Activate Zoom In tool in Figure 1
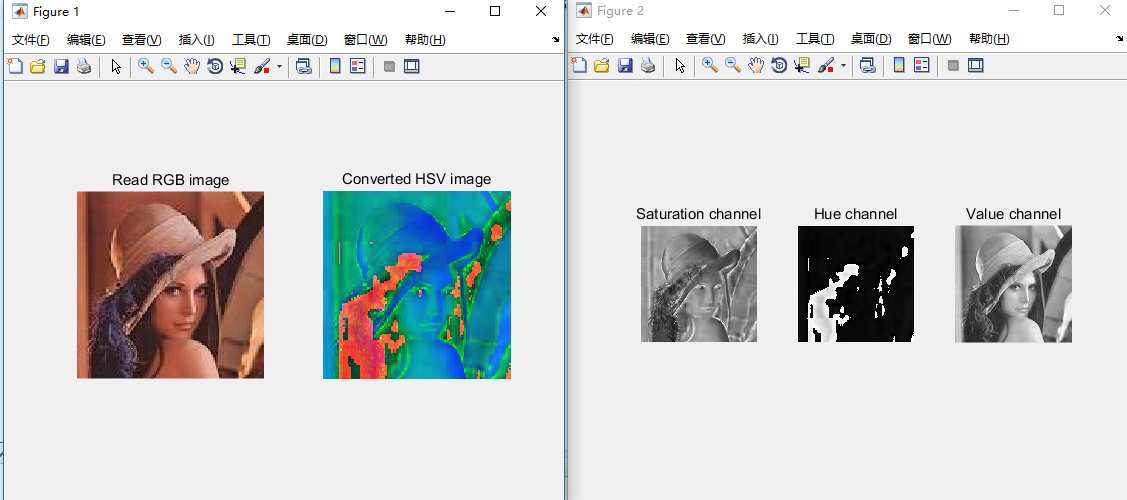This screenshot has width=1127, height=500. (x=146, y=67)
